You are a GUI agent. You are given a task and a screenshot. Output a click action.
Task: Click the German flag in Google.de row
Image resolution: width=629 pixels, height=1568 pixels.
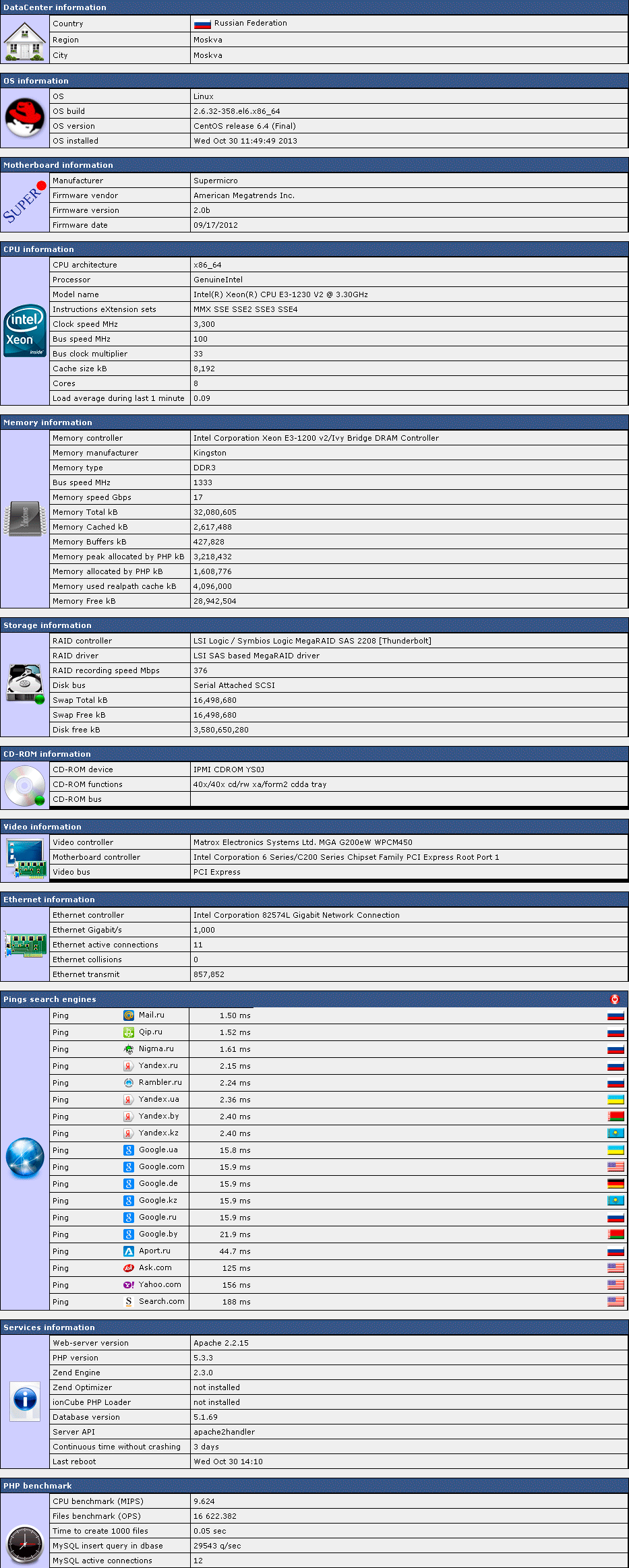click(x=616, y=1184)
